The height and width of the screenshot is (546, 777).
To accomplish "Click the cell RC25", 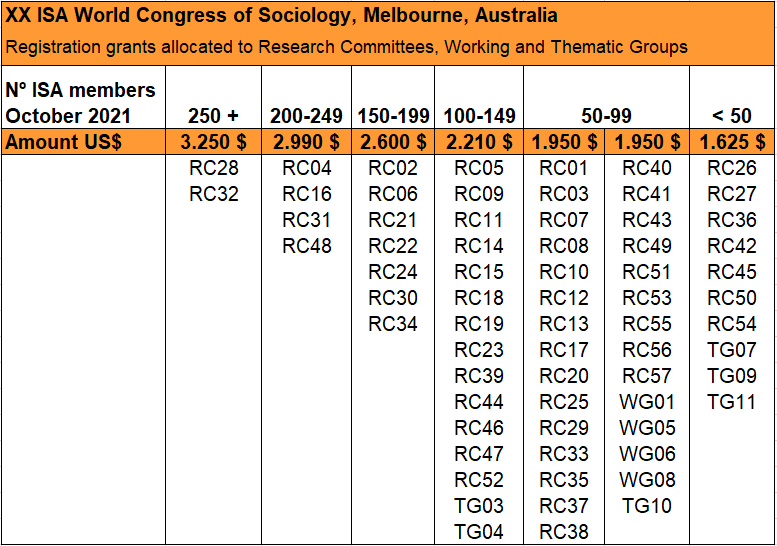I will coord(564,402).
